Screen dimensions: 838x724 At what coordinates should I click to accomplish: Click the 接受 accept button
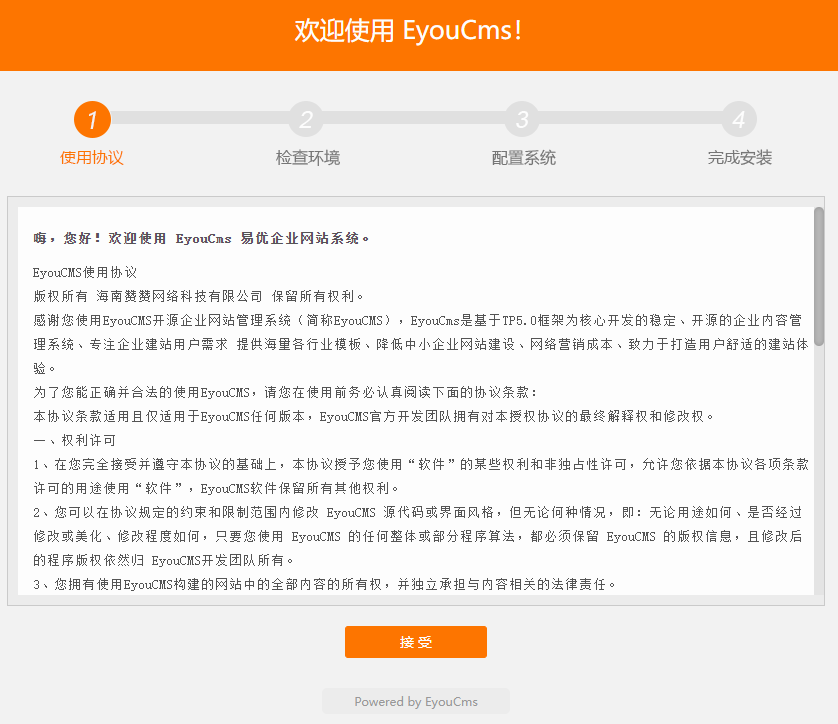[x=416, y=642]
